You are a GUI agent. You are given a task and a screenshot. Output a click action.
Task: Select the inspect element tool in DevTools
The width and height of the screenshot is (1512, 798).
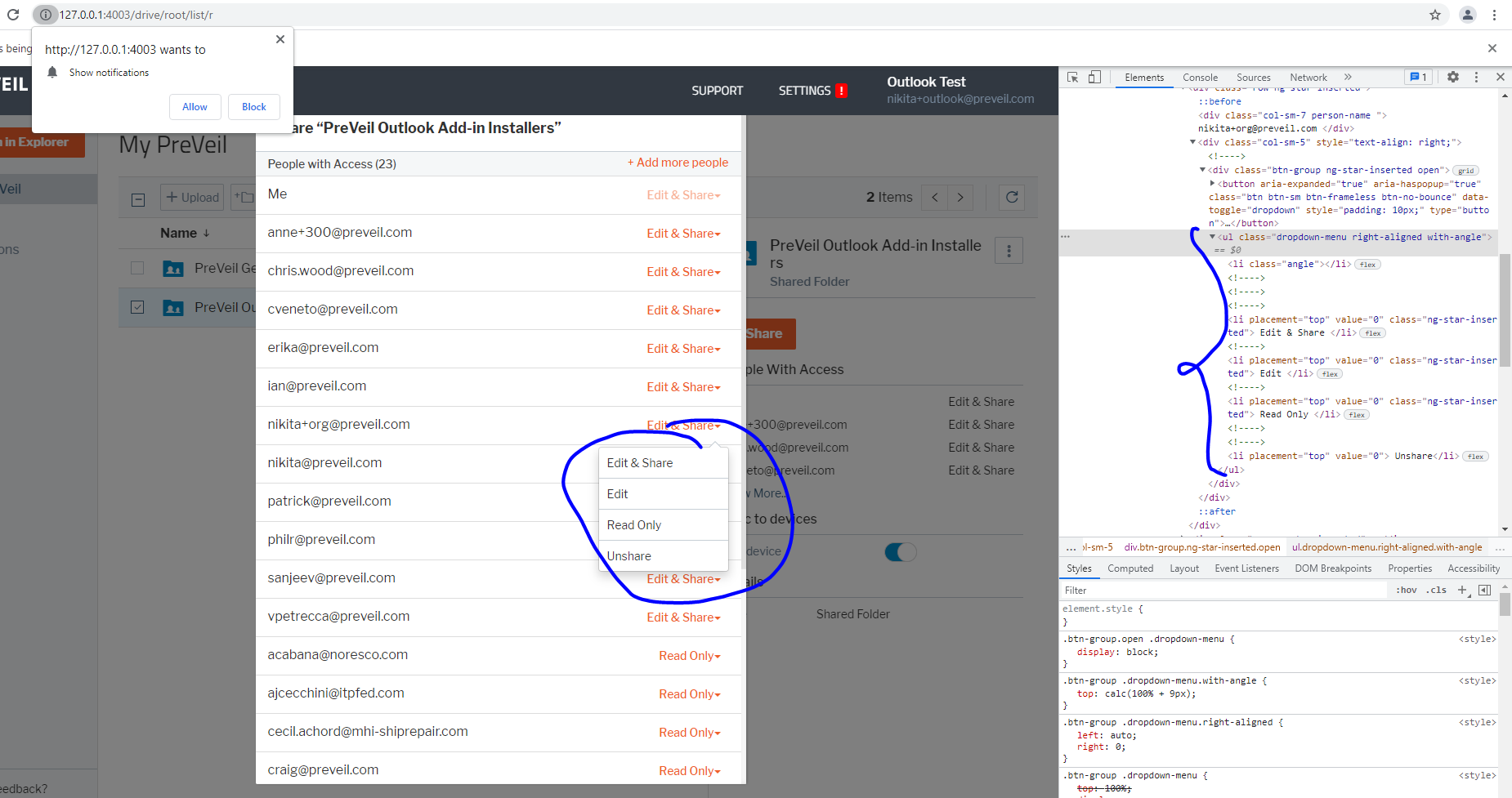[1072, 77]
